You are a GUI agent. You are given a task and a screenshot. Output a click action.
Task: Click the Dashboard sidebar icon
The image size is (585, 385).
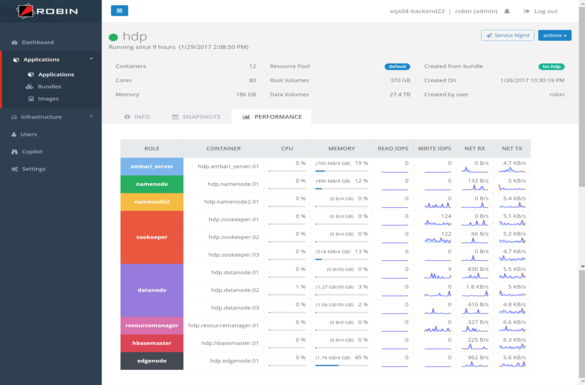(x=15, y=42)
